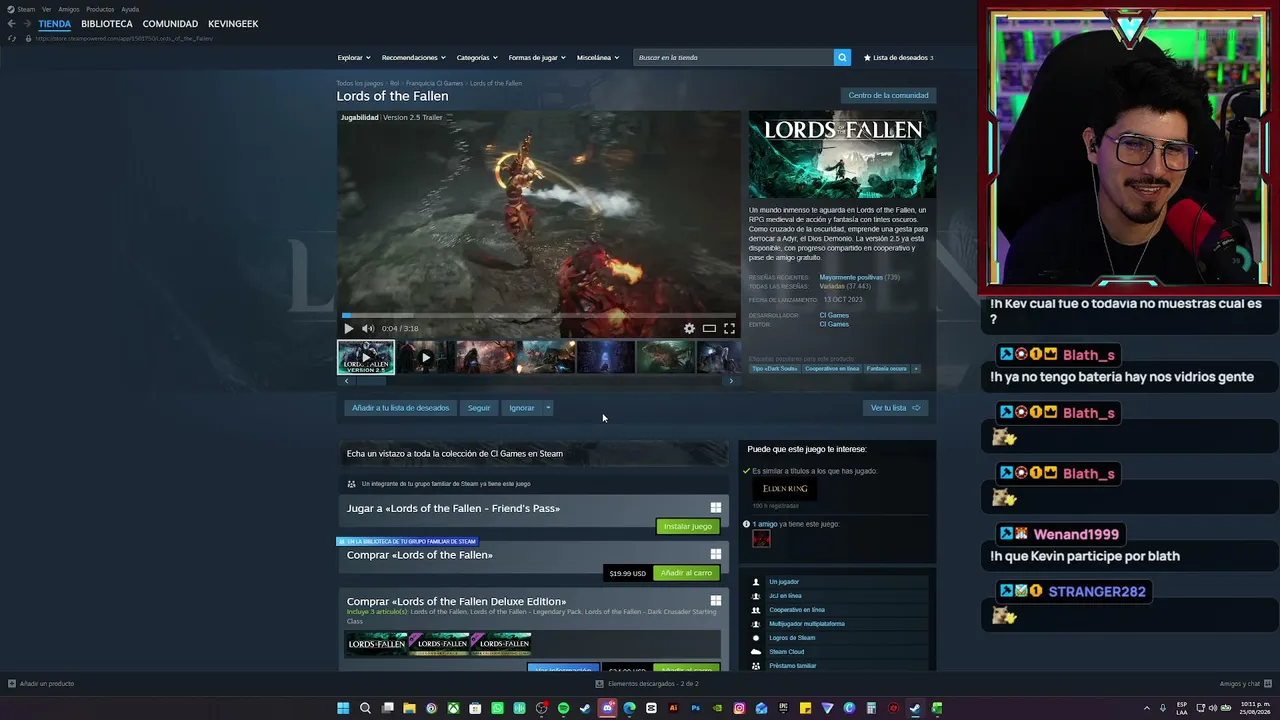Click the Franquicia CI Games breadcrumb
This screenshot has height=720, width=1280.
(x=434, y=83)
